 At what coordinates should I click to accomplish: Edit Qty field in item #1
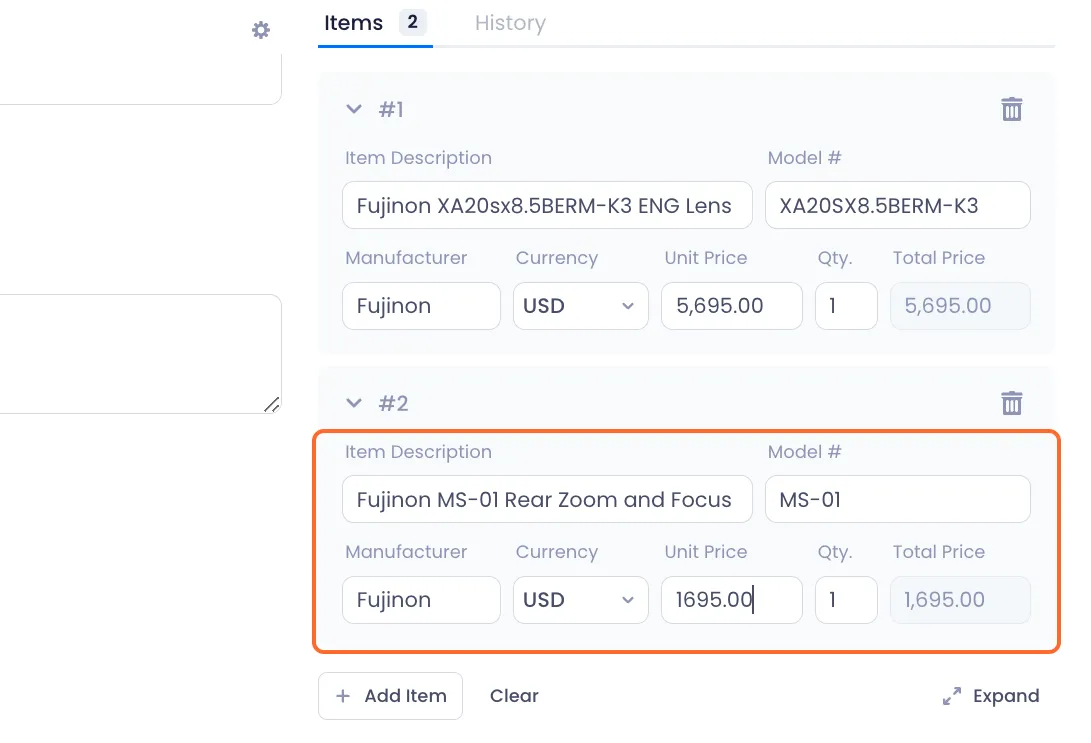click(846, 305)
